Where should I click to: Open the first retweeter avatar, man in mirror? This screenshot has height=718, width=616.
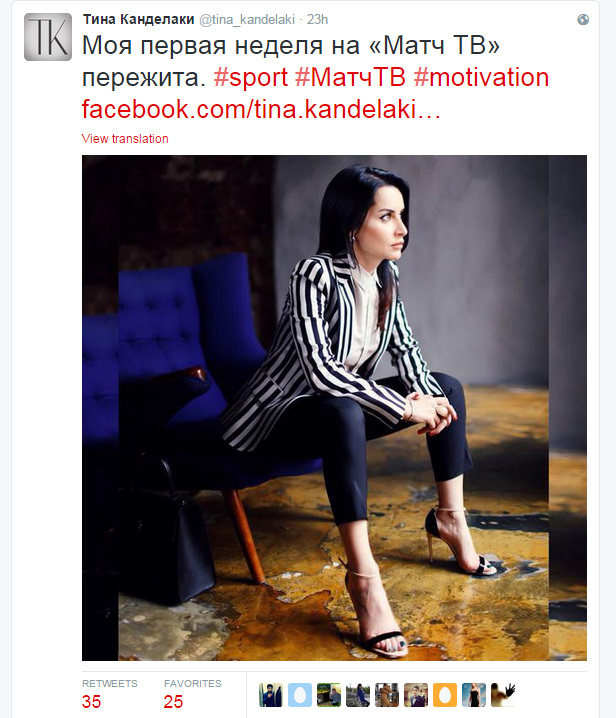tap(271, 695)
